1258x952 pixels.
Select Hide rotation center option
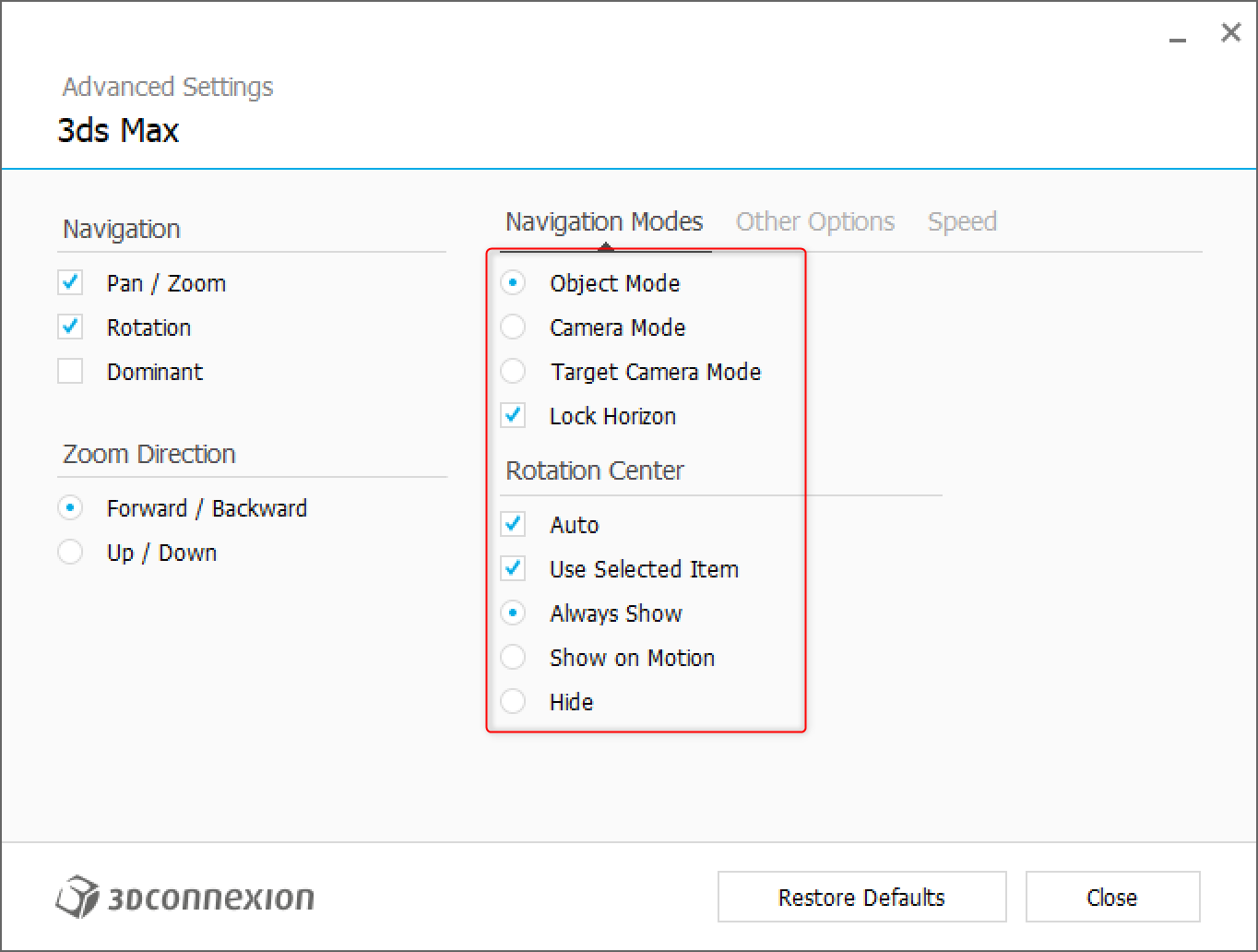point(513,701)
